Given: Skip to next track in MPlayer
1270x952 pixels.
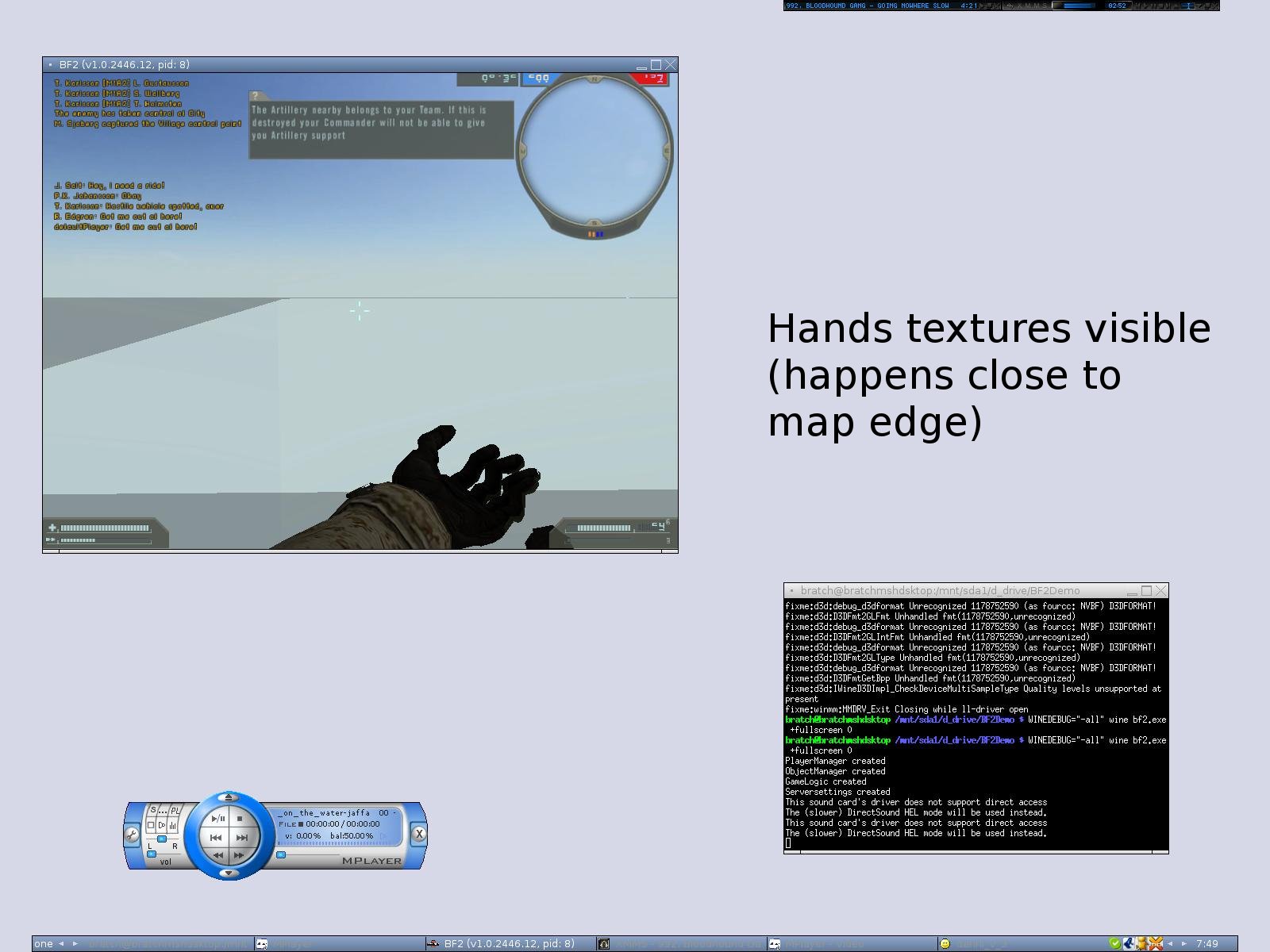Looking at the screenshot, I should (x=242, y=837).
